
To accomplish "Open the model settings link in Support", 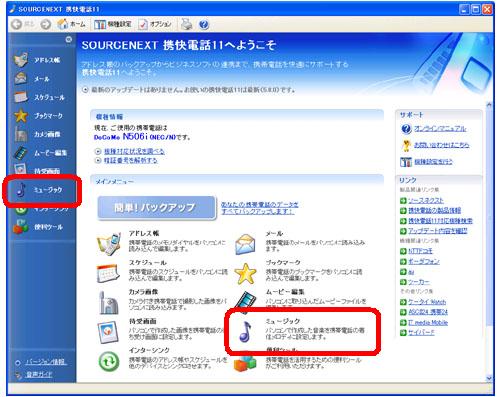I will pyautogui.click(x=433, y=162).
